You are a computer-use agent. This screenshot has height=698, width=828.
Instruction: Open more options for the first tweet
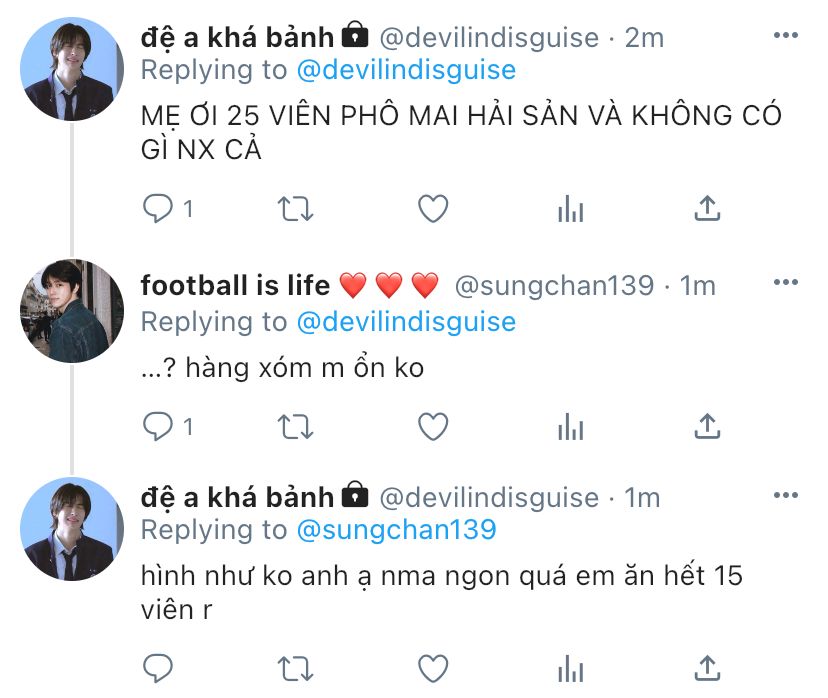coord(785,35)
